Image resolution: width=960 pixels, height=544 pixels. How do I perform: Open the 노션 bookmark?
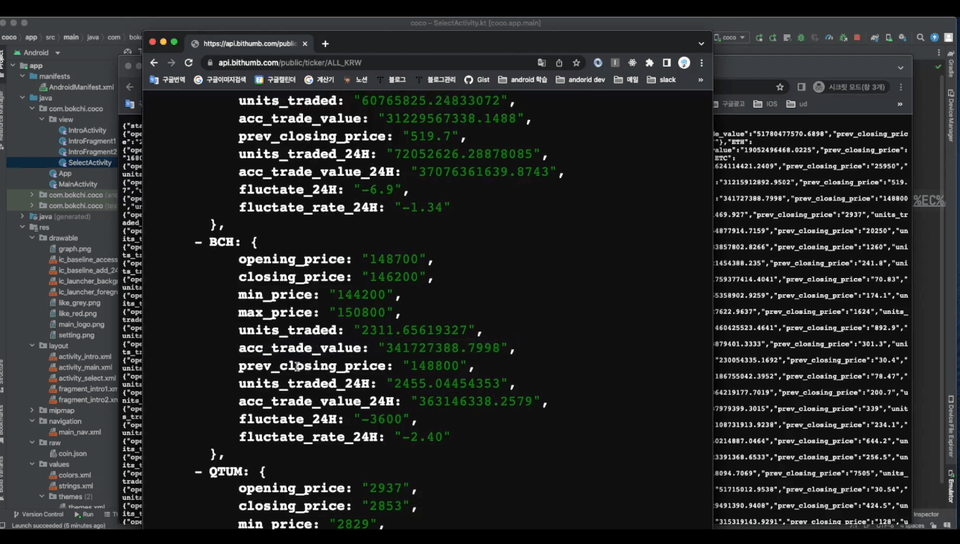point(356,80)
